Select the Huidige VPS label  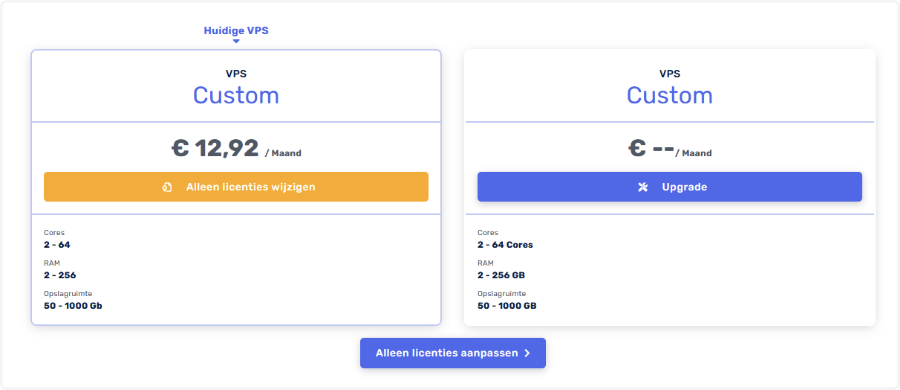click(236, 30)
